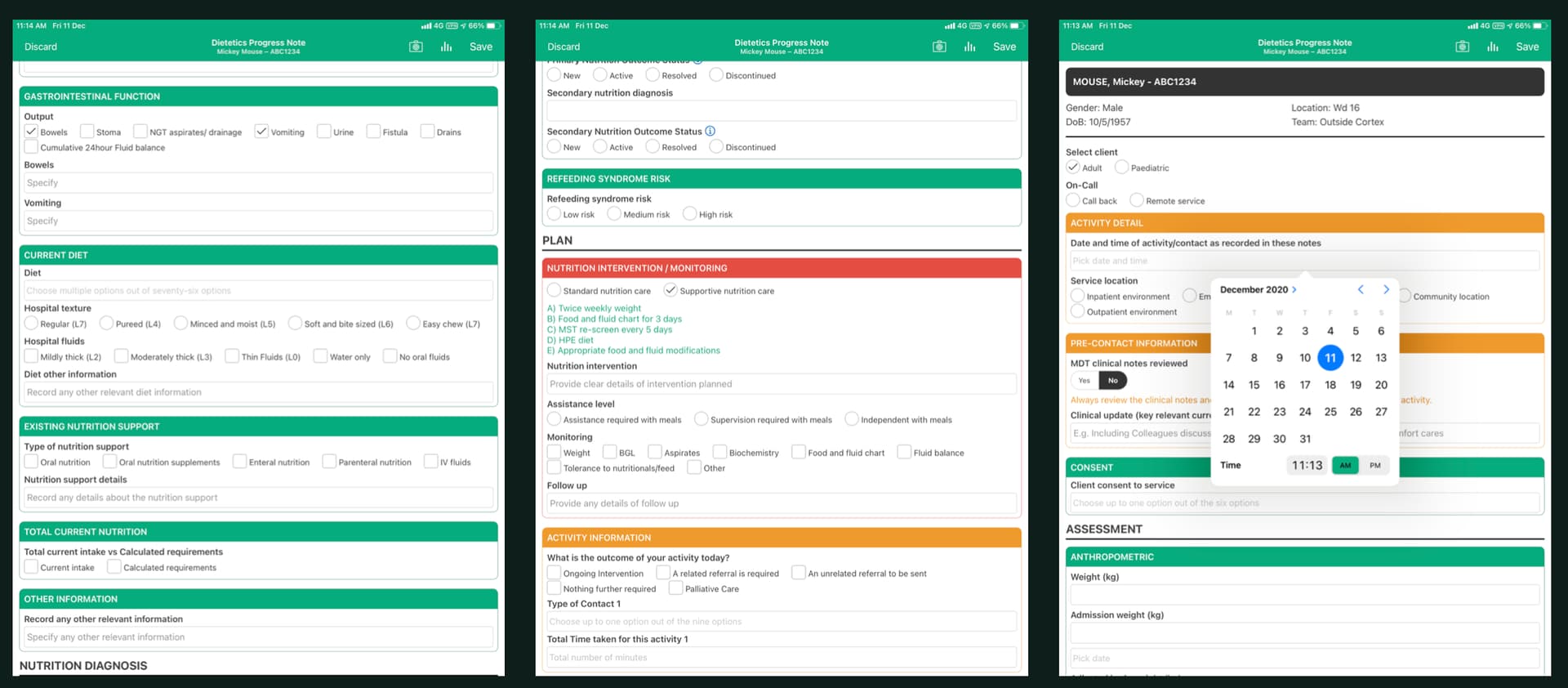This screenshot has width=1568, height=688.
Task: Go to the previous month in the calendar
Action: pos(1361,289)
